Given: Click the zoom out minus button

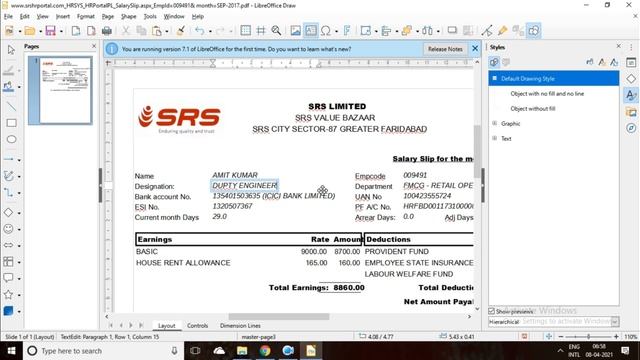Looking at the screenshot, I should [561, 336].
